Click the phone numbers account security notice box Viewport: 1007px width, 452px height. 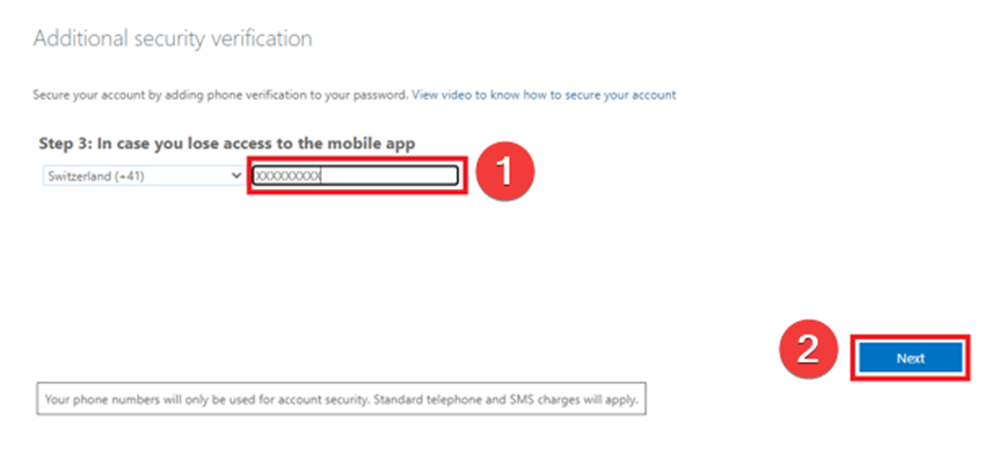pyautogui.click(x=342, y=399)
